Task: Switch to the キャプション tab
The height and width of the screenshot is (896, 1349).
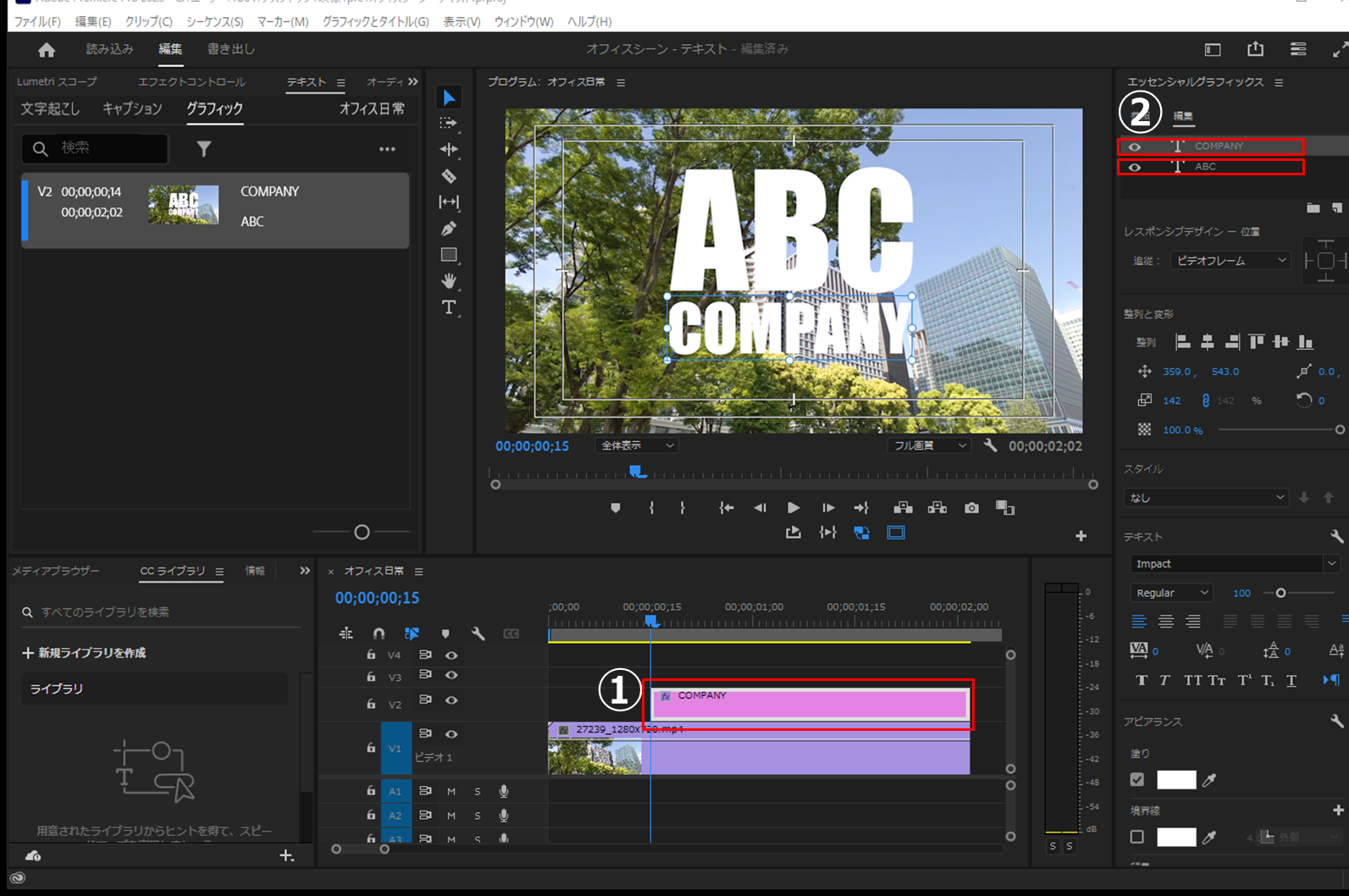Action: point(132,109)
